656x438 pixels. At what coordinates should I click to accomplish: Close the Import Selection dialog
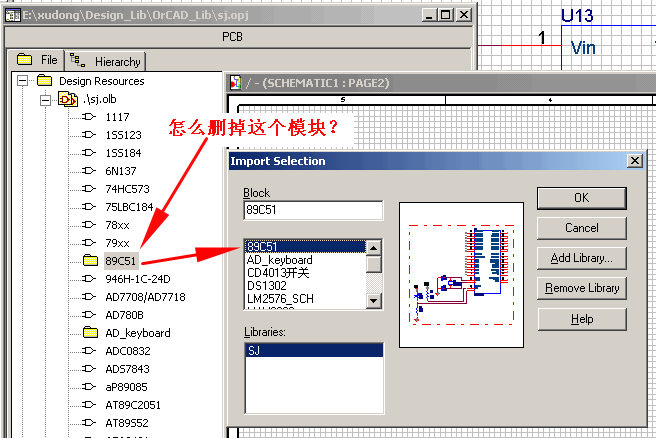(x=635, y=161)
